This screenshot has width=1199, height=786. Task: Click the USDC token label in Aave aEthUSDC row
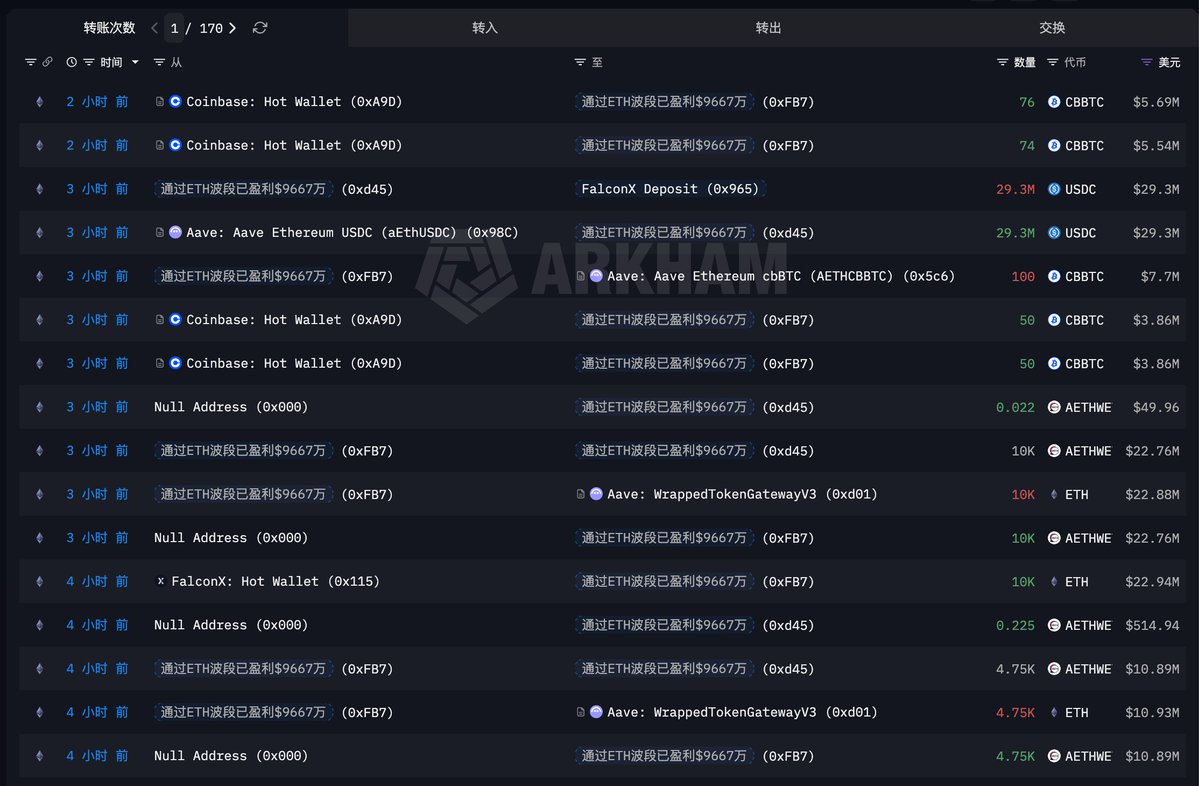tap(1080, 232)
